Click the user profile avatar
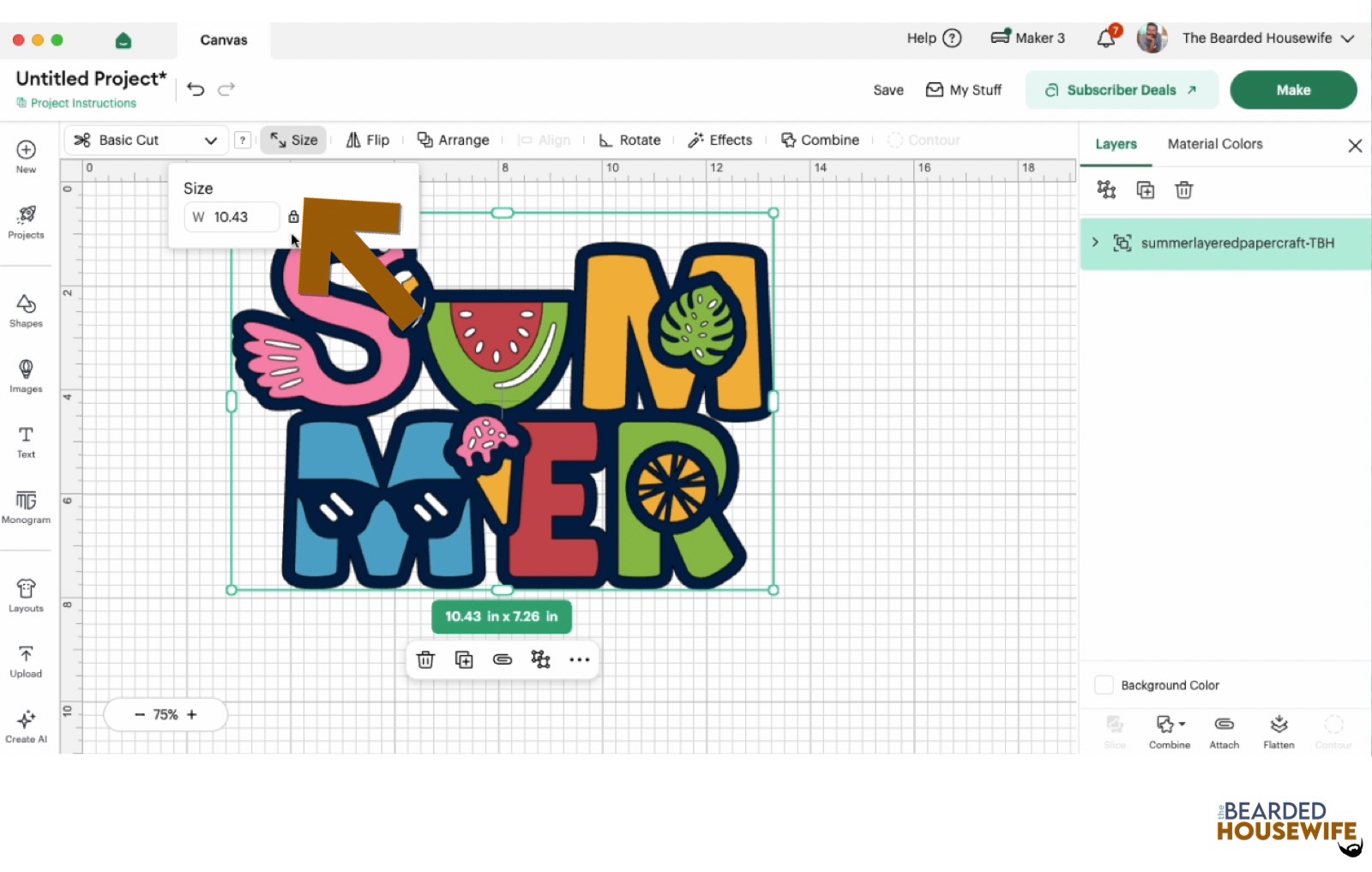This screenshot has height=872, width=1372. pyautogui.click(x=1152, y=38)
